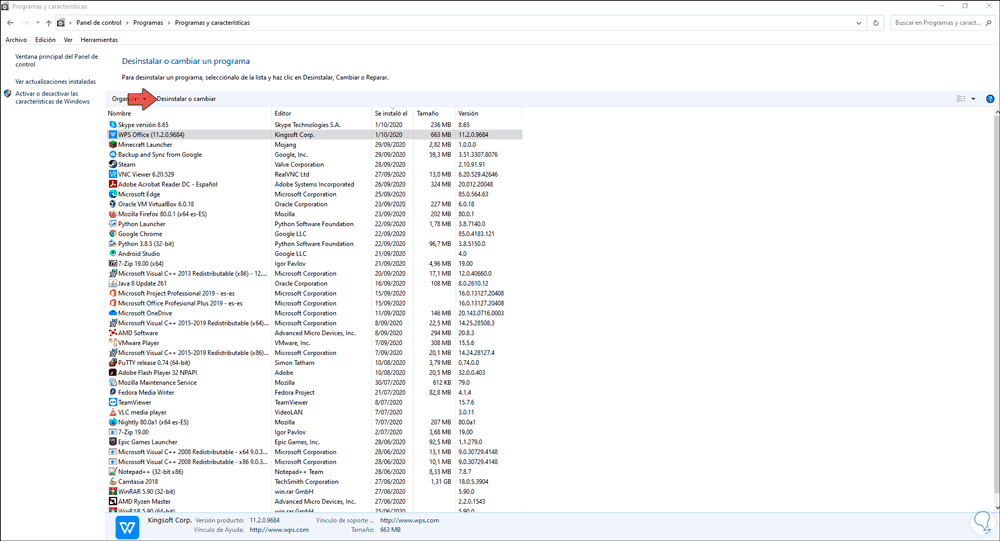Screen dimensions: 1000x541
Task: Click the Camtasia 2018 icon
Action: 113,482
